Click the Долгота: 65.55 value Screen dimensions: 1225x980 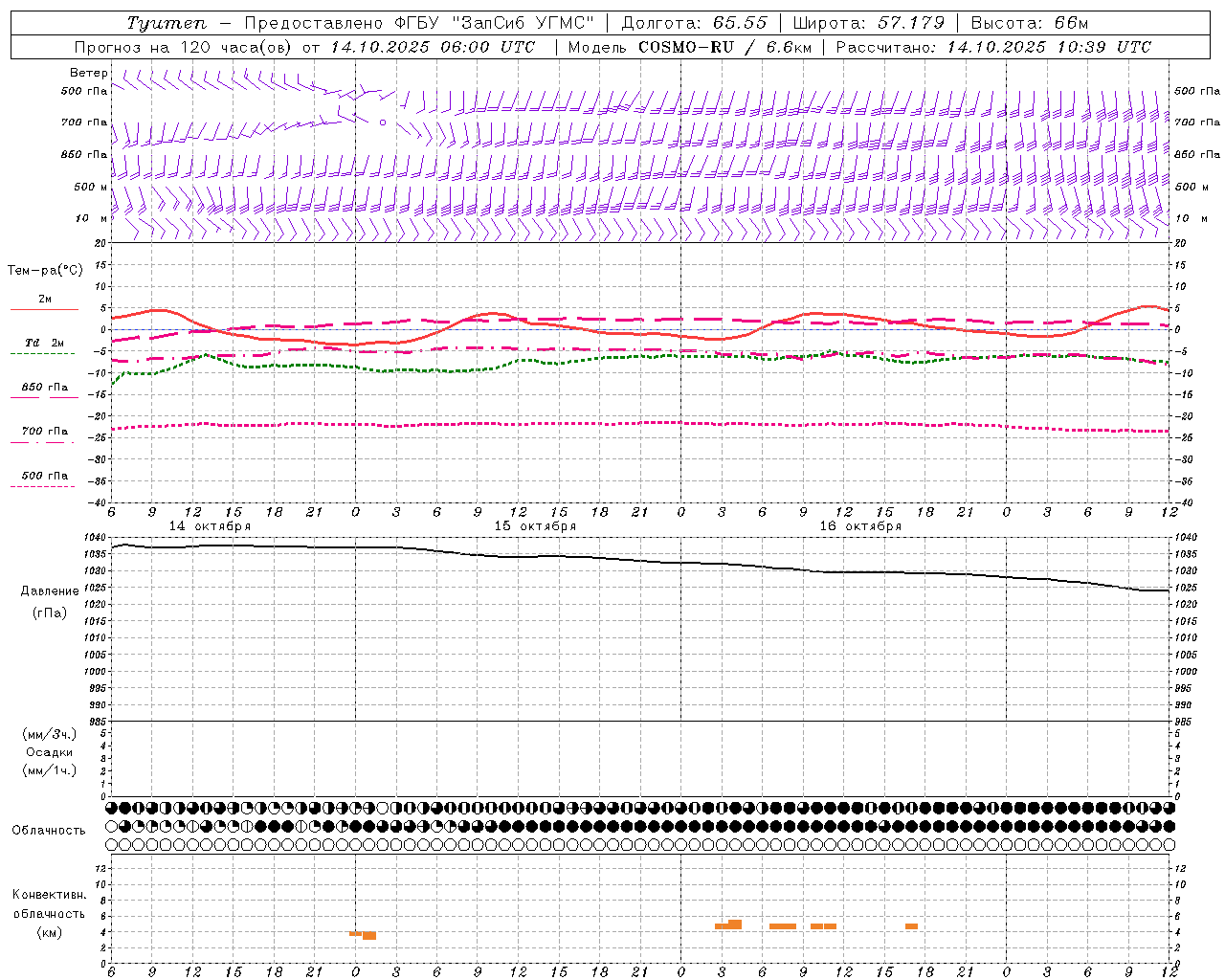(694, 23)
